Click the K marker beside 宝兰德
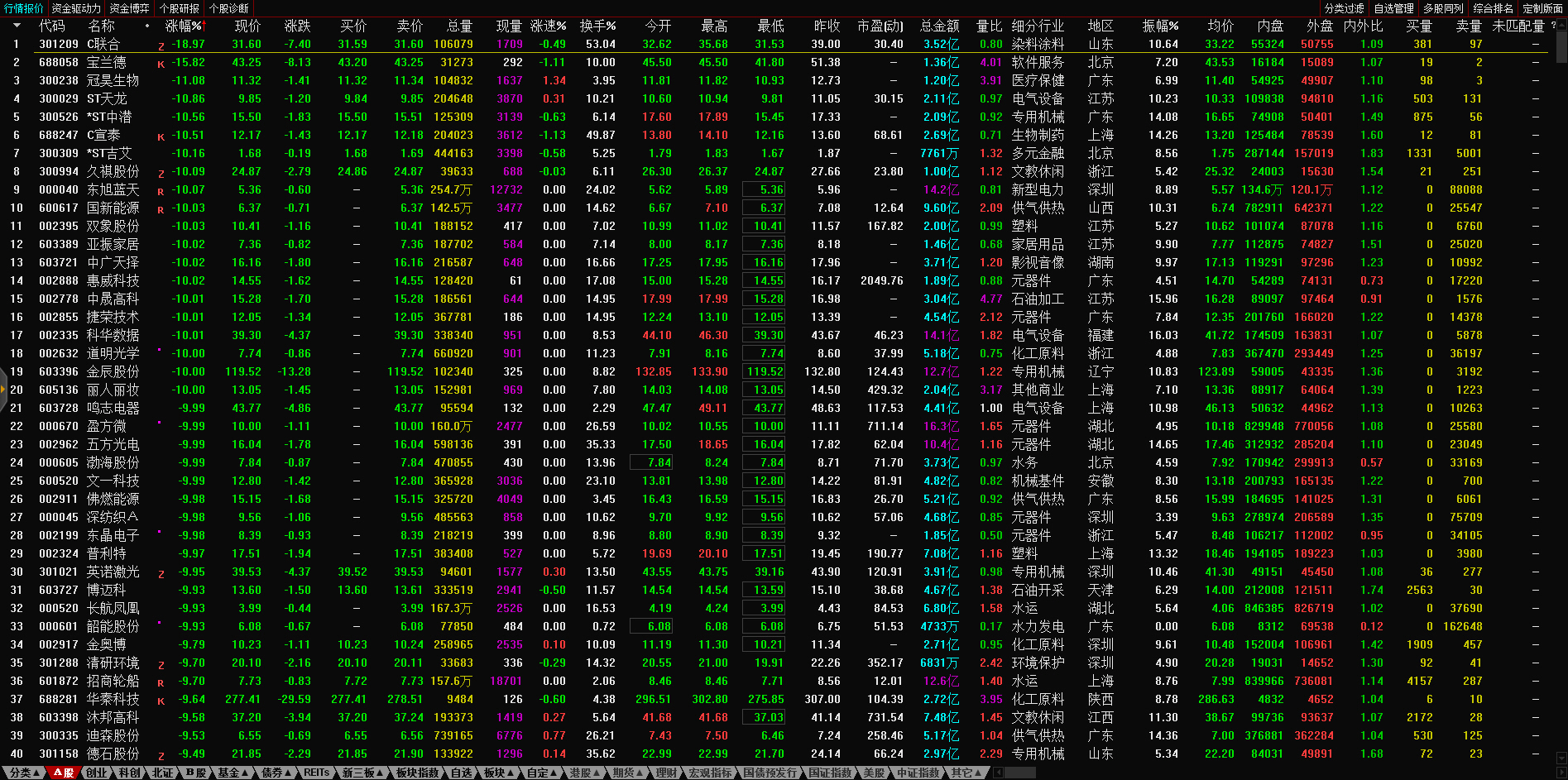The height and width of the screenshot is (780, 1568). pyautogui.click(x=161, y=65)
